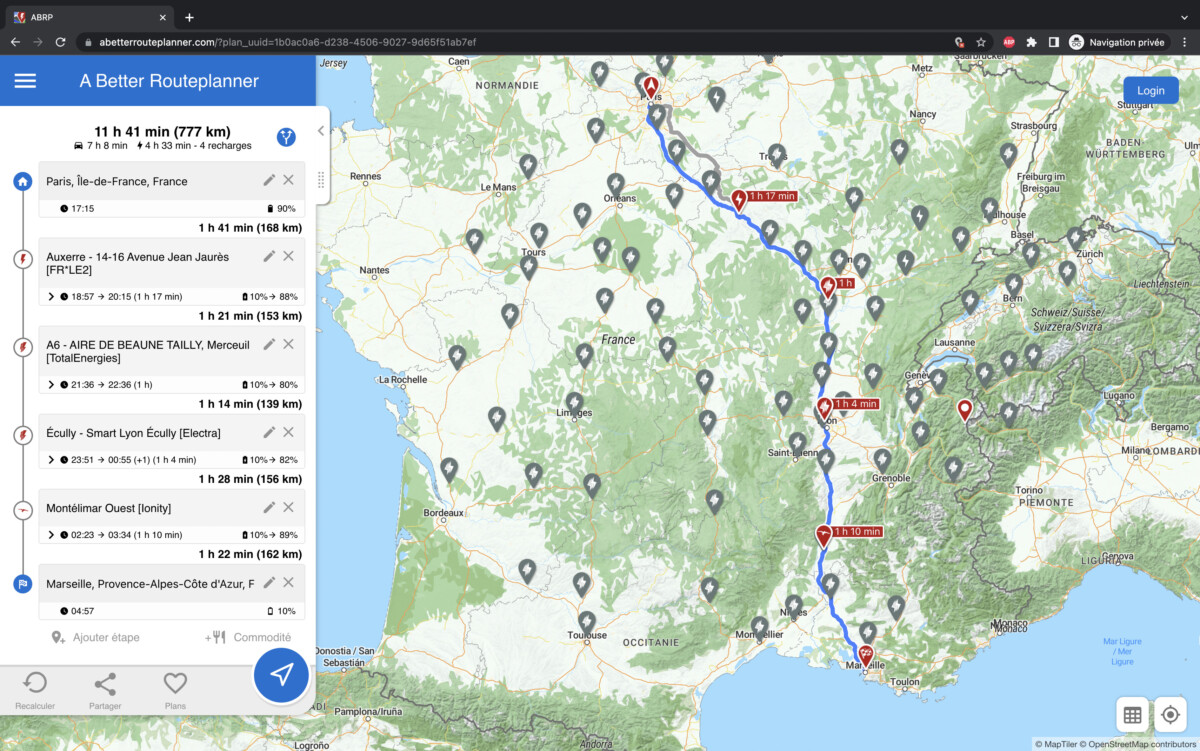Edit the Paris departure waypoint
Screen dimensions: 1200x751
coord(269,180)
